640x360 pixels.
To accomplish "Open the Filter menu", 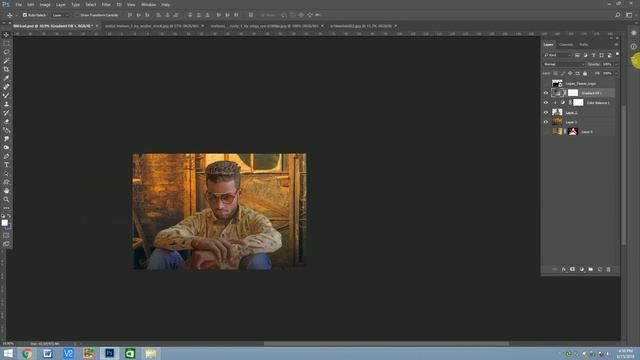I will [106, 4].
